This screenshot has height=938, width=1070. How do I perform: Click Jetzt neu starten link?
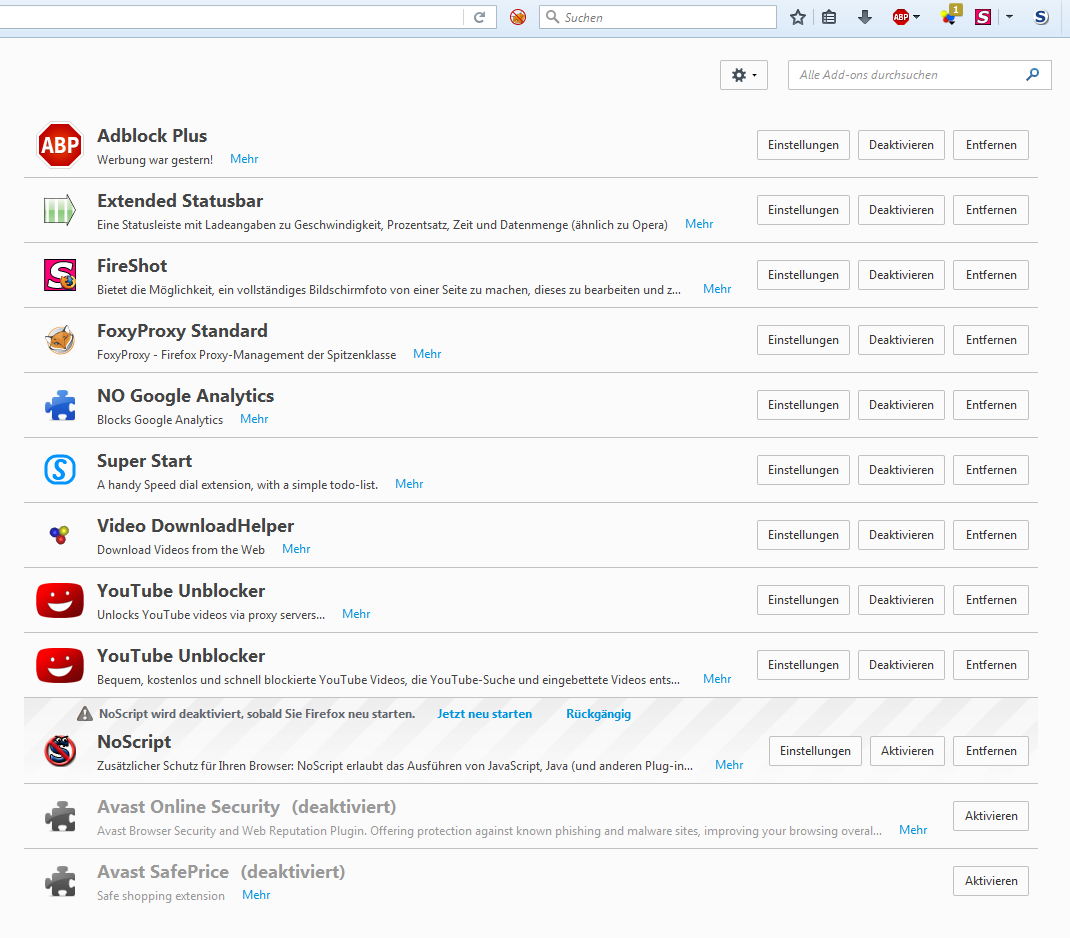coord(485,714)
